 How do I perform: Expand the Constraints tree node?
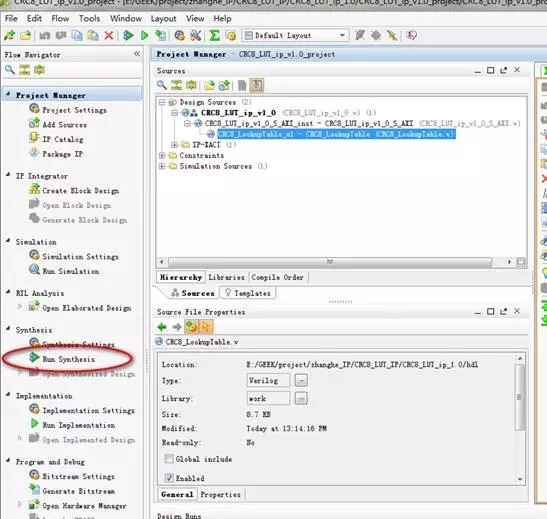tap(162, 155)
